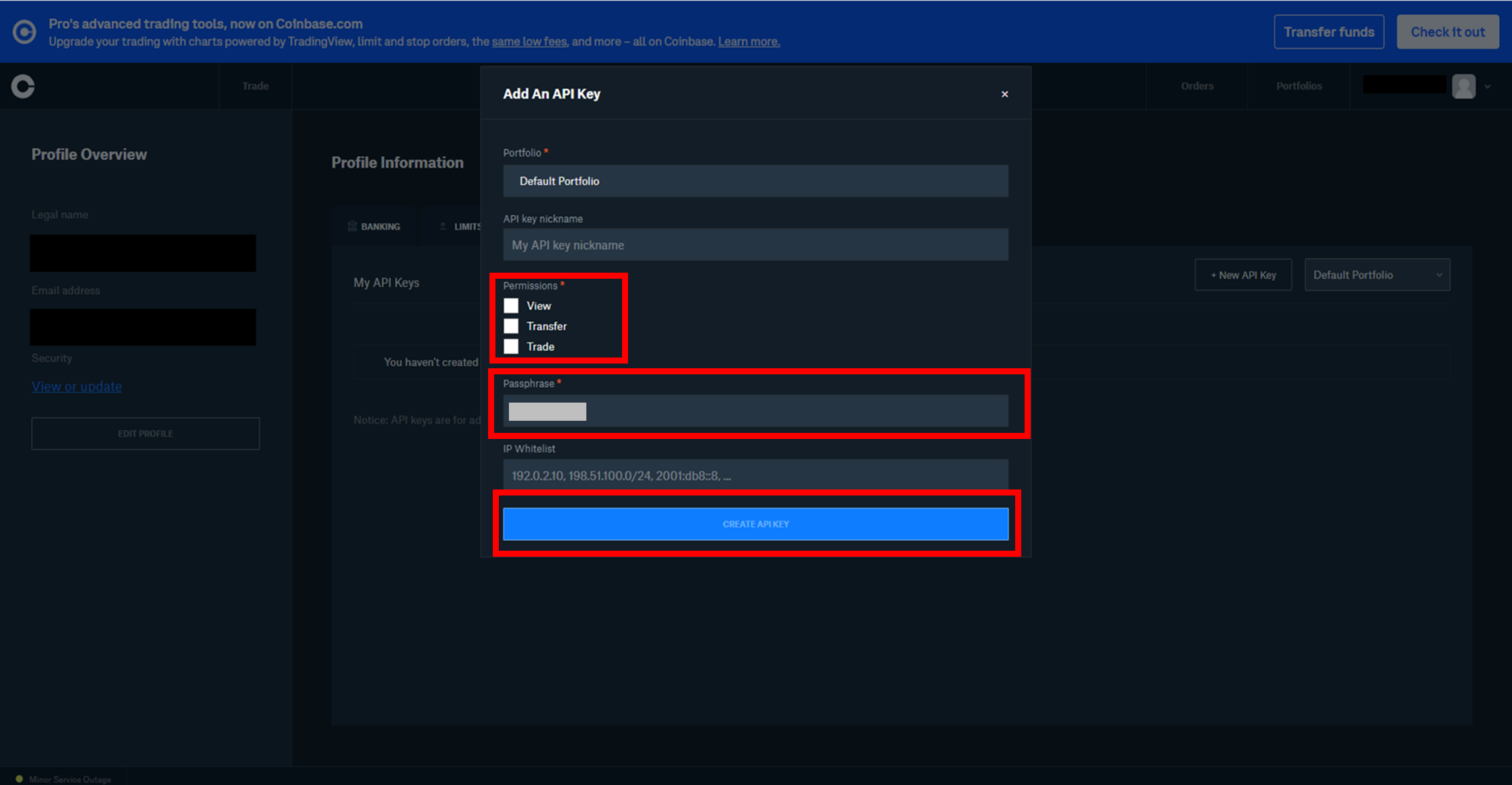This screenshot has width=1512, height=785.
Task: Toggle the View permission checkbox
Action: pyautogui.click(x=511, y=305)
